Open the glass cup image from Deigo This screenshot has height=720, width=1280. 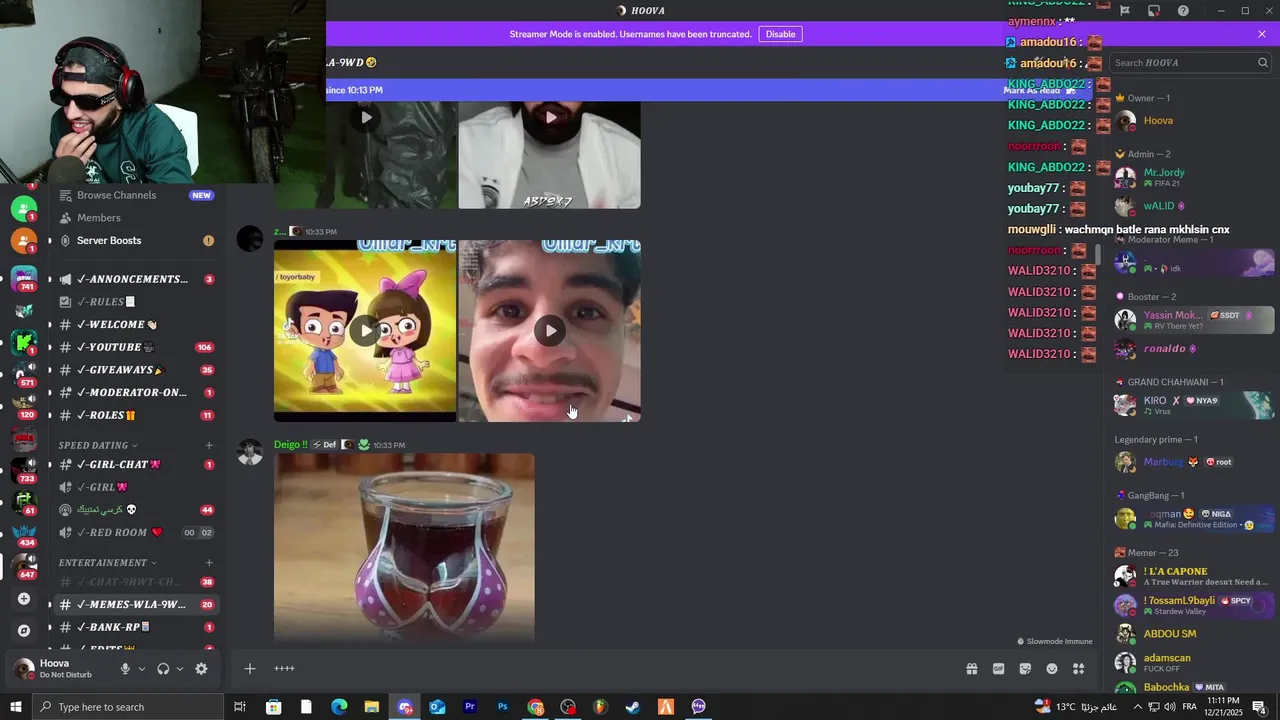(404, 547)
